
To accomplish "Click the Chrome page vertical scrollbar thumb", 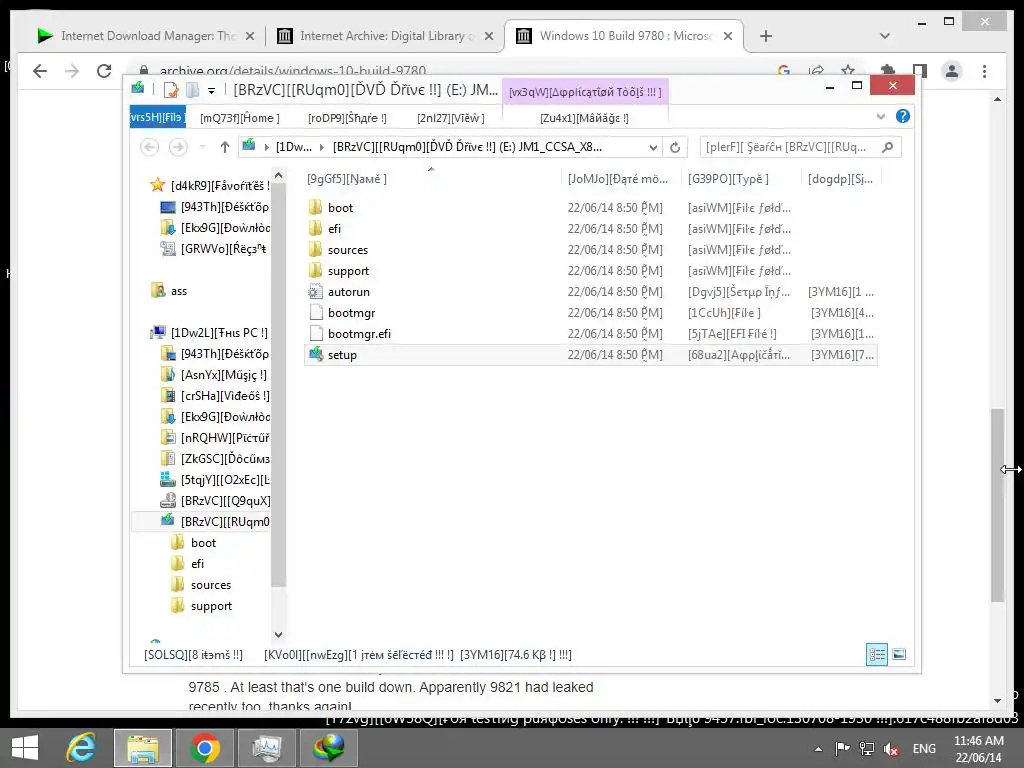I will click(997, 505).
